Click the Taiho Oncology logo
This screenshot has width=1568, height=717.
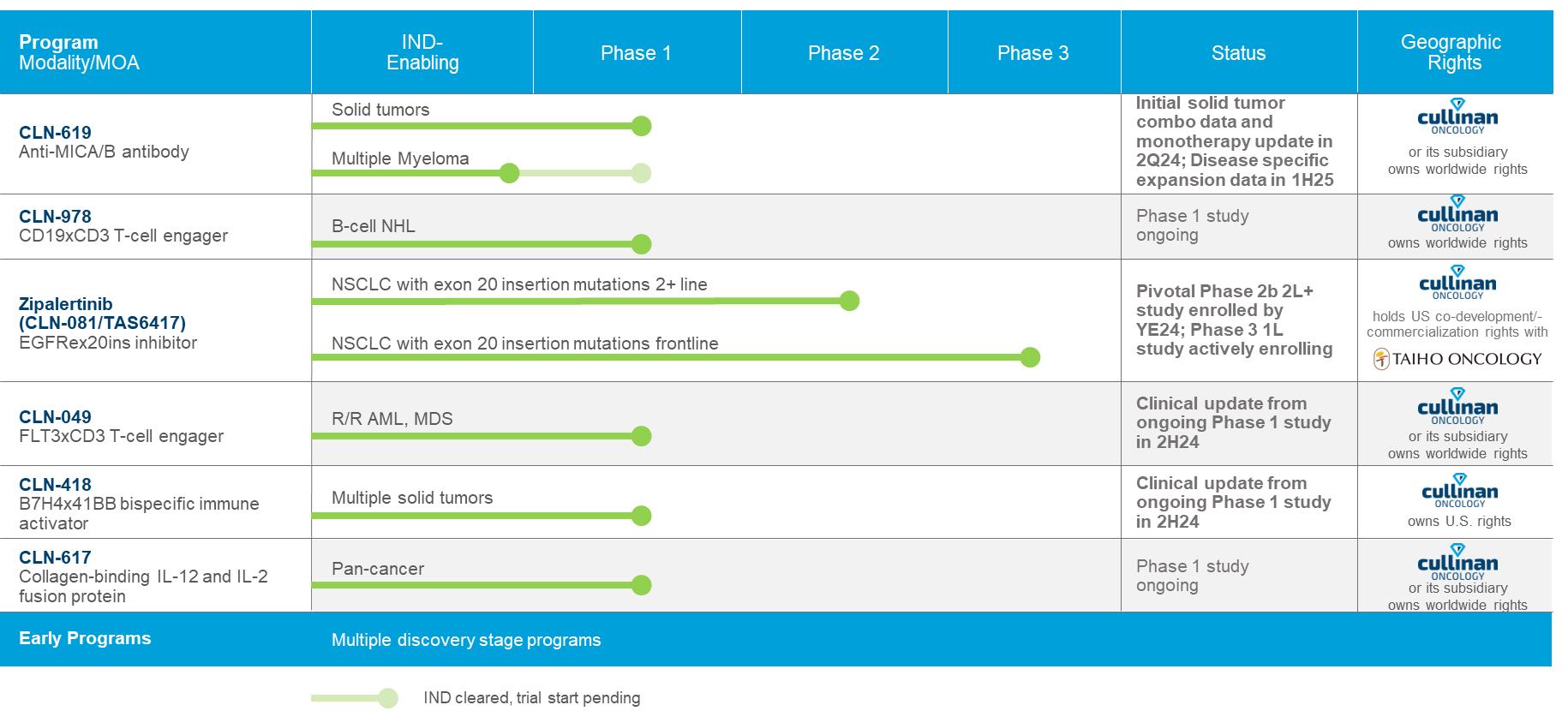point(1457,359)
